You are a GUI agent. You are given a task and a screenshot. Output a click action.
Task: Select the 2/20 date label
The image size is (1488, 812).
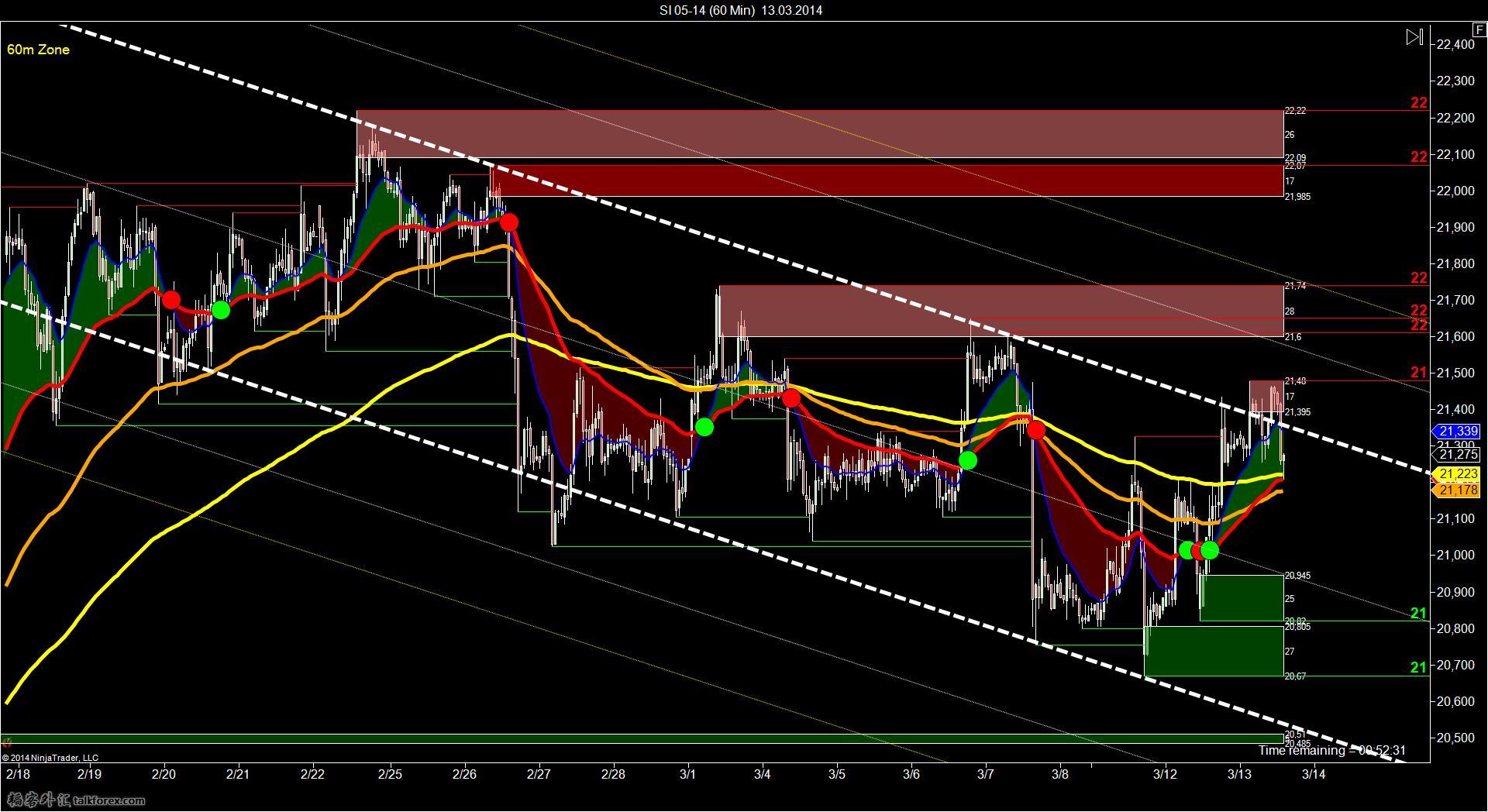164,774
